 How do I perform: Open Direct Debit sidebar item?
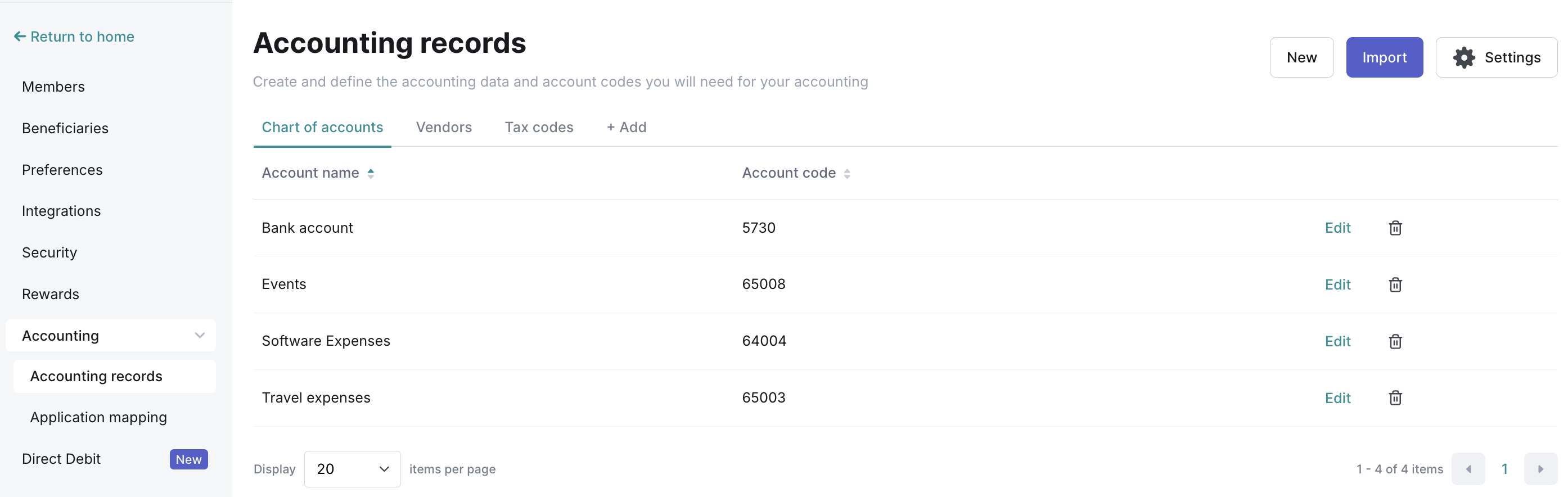coord(61,459)
